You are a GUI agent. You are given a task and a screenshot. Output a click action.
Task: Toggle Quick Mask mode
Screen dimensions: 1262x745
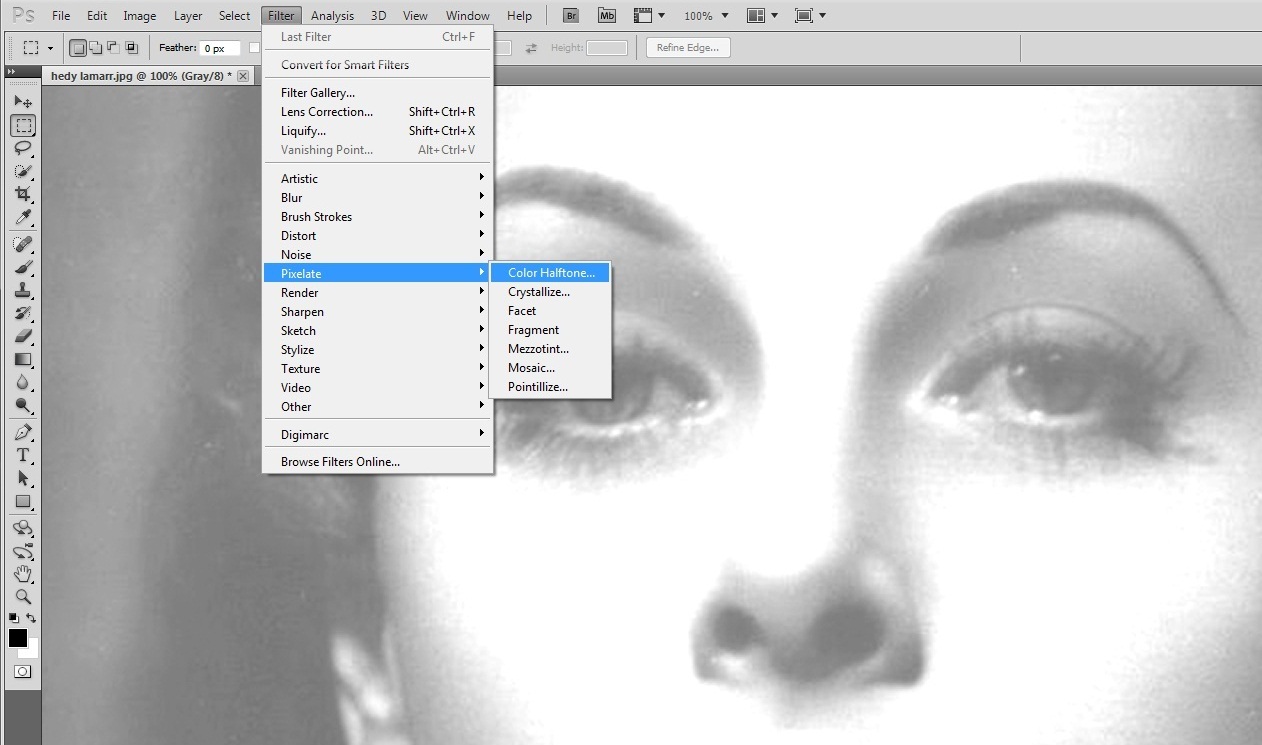point(22,672)
